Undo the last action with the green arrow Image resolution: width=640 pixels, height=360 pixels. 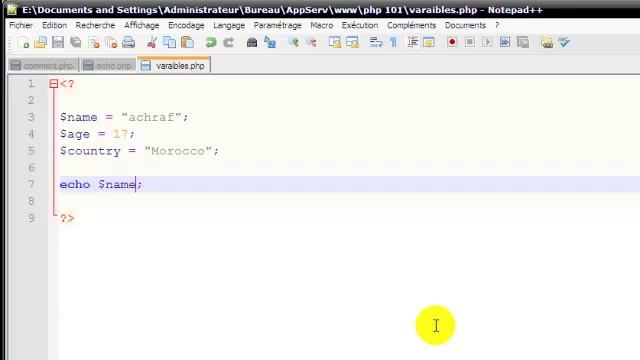pos(211,42)
